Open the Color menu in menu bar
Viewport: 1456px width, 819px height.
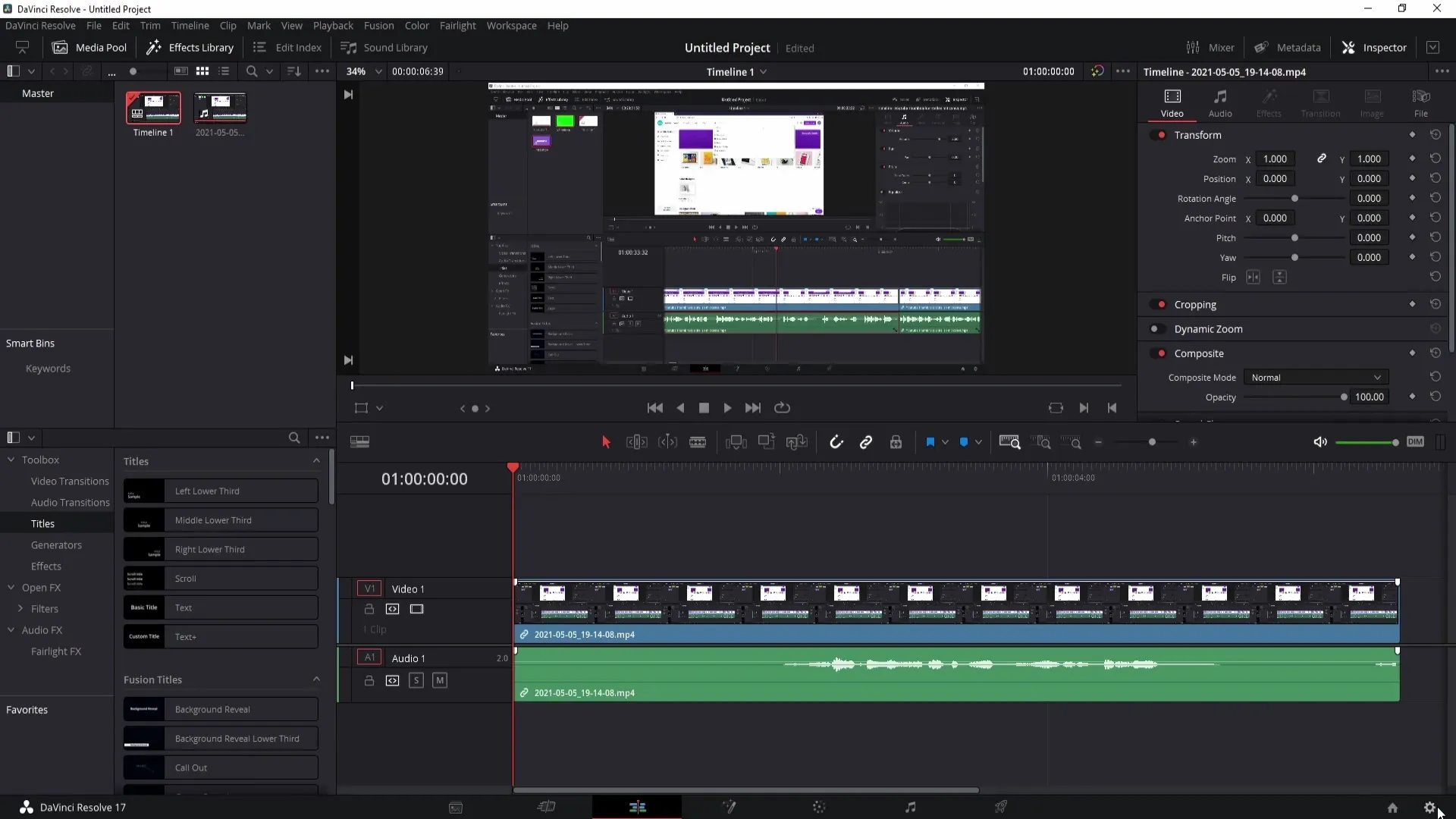tap(418, 25)
